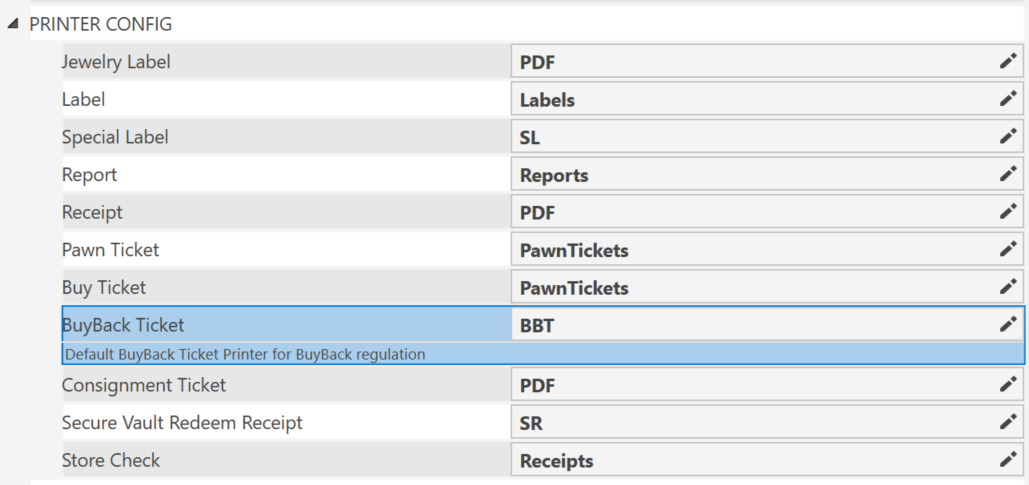Edit Secure Vault Redeem Receipt pencil icon
Image resolution: width=1029 pixels, height=485 pixels.
(x=1007, y=423)
